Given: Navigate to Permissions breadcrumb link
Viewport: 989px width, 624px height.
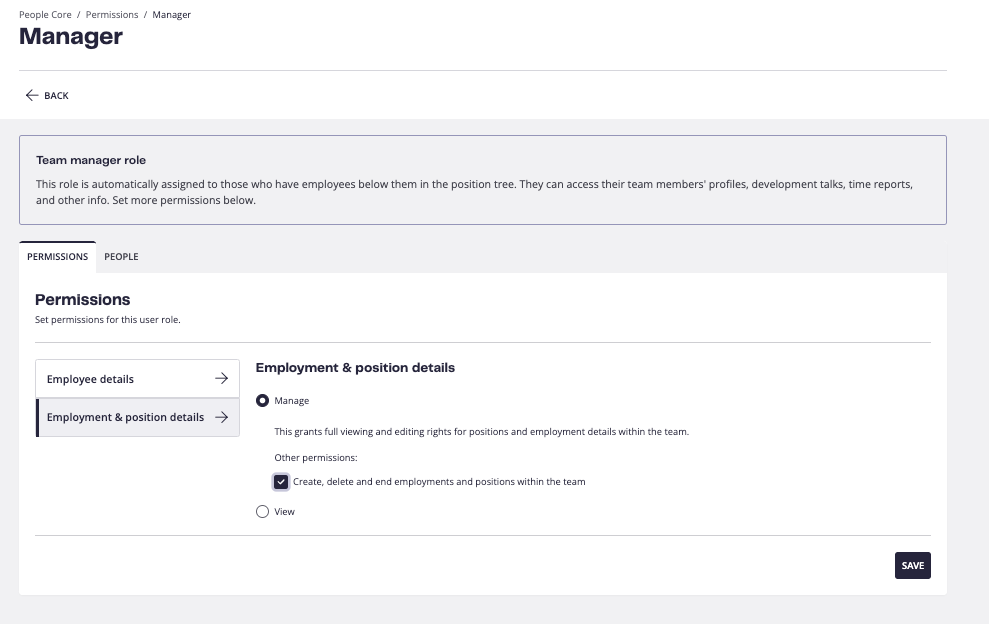Looking at the screenshot, I should (x=112, y=15).
